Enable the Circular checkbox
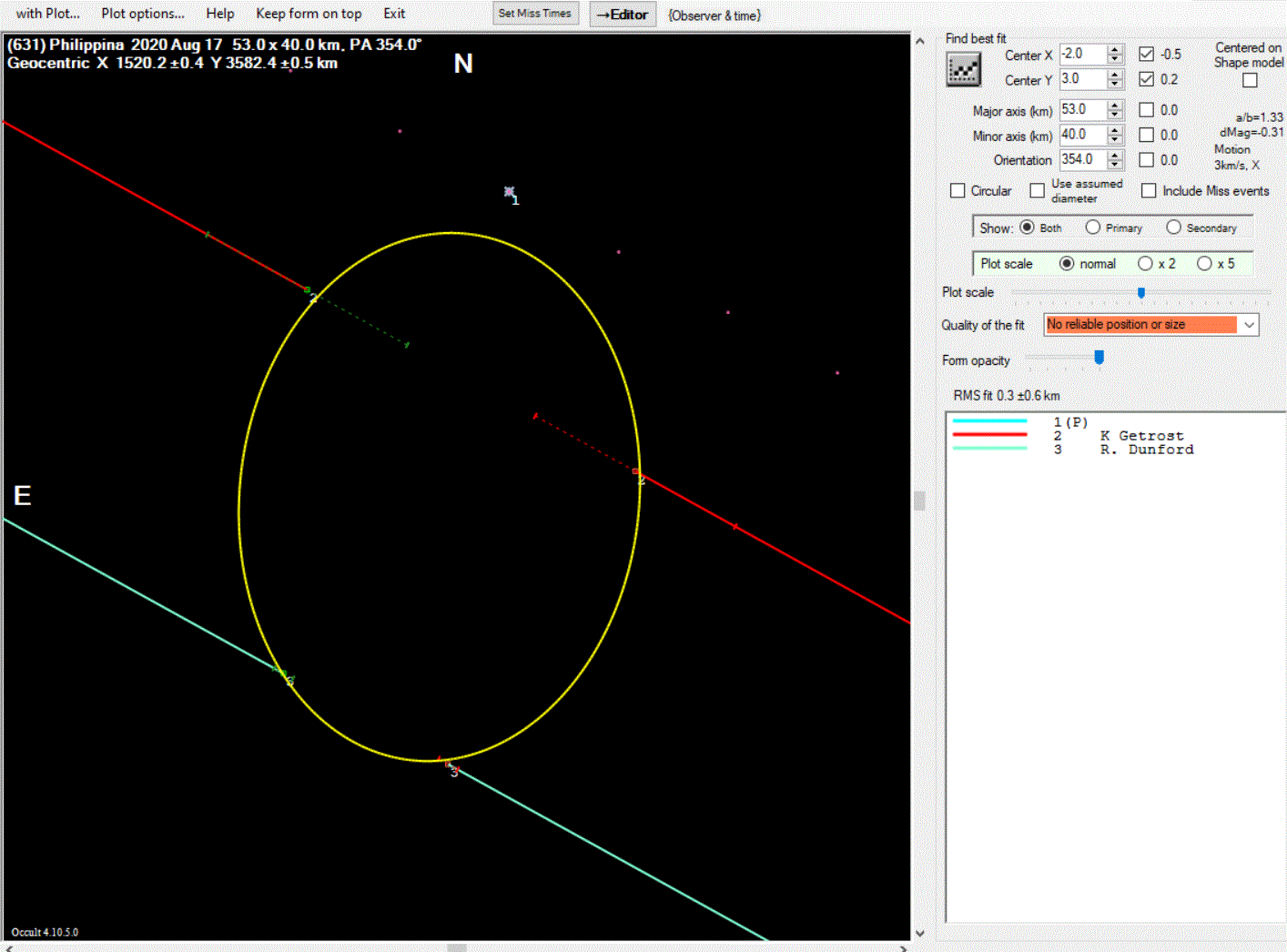This screenshot has width=1287, height=952. pyautogui.click(x=958, y=191)
